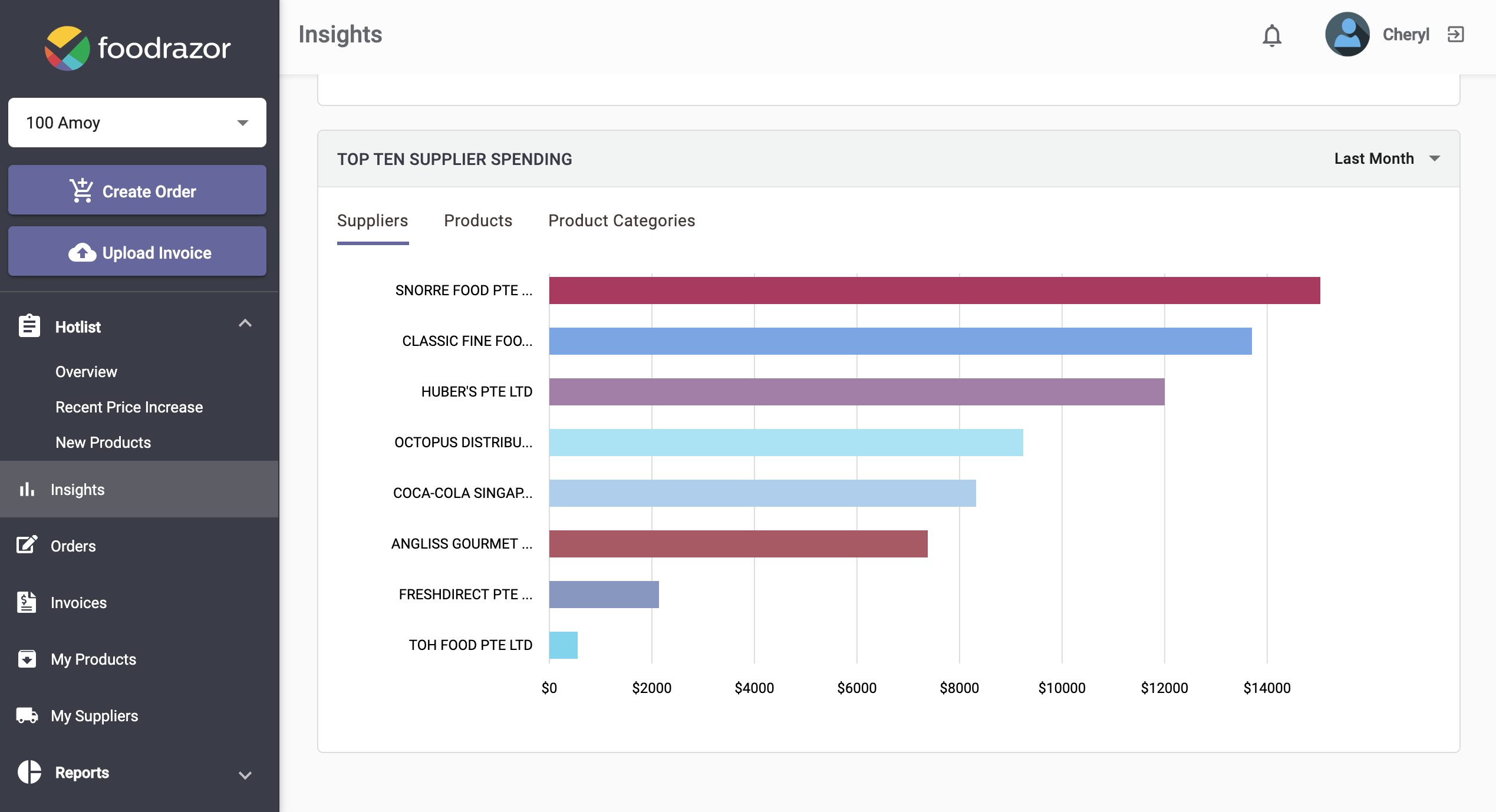
Task: Click the My Products box icon
Action: pyautogui.click(x=27, y=659)
